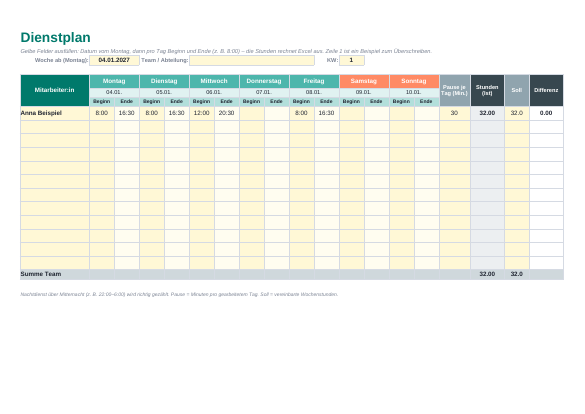This screenshot has height=414, width=585.
Task: Click Anna Beispiel's Differenz value 0.00
Action: tap(546, 113)
